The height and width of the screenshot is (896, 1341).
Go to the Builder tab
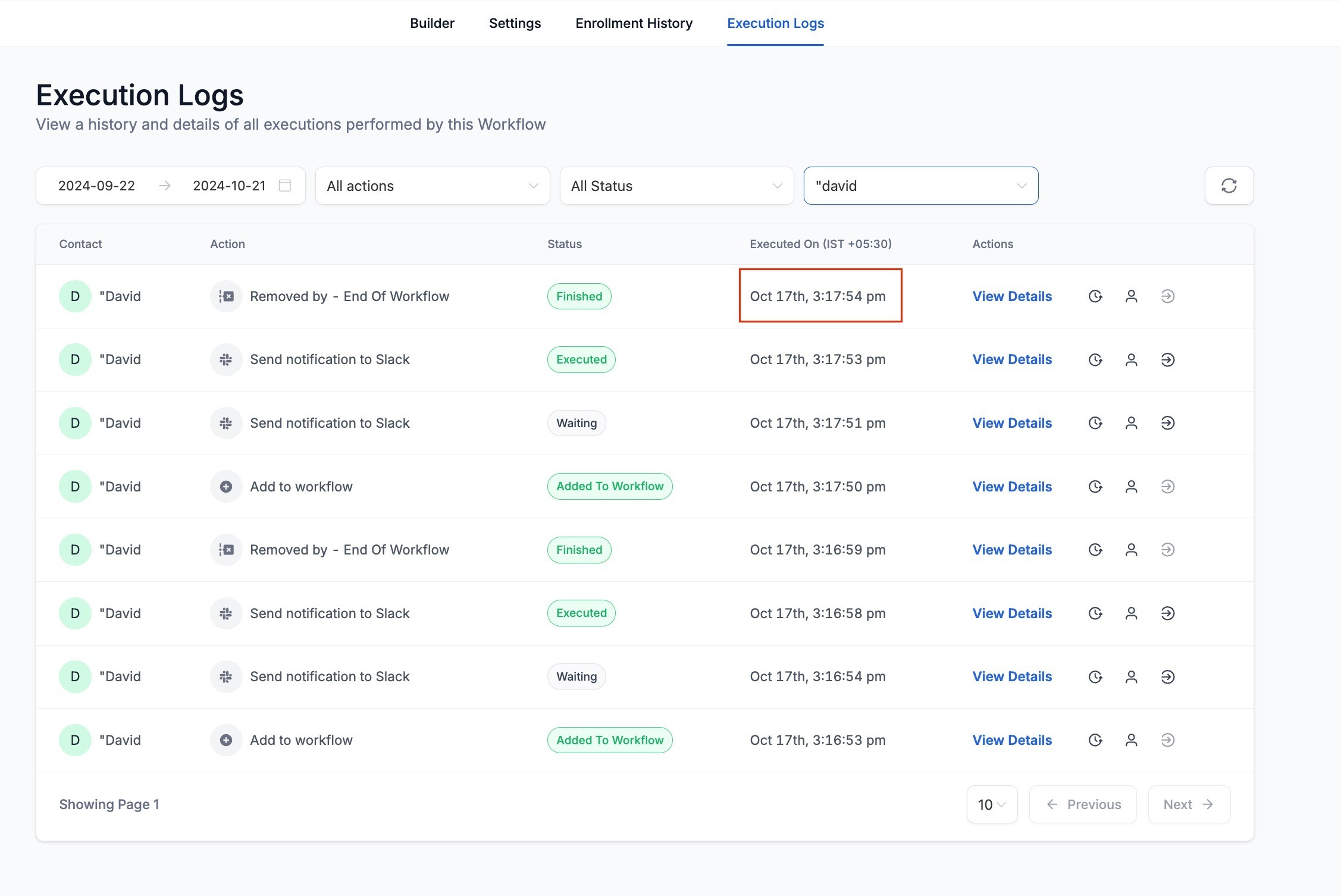[x=432, y=23]
